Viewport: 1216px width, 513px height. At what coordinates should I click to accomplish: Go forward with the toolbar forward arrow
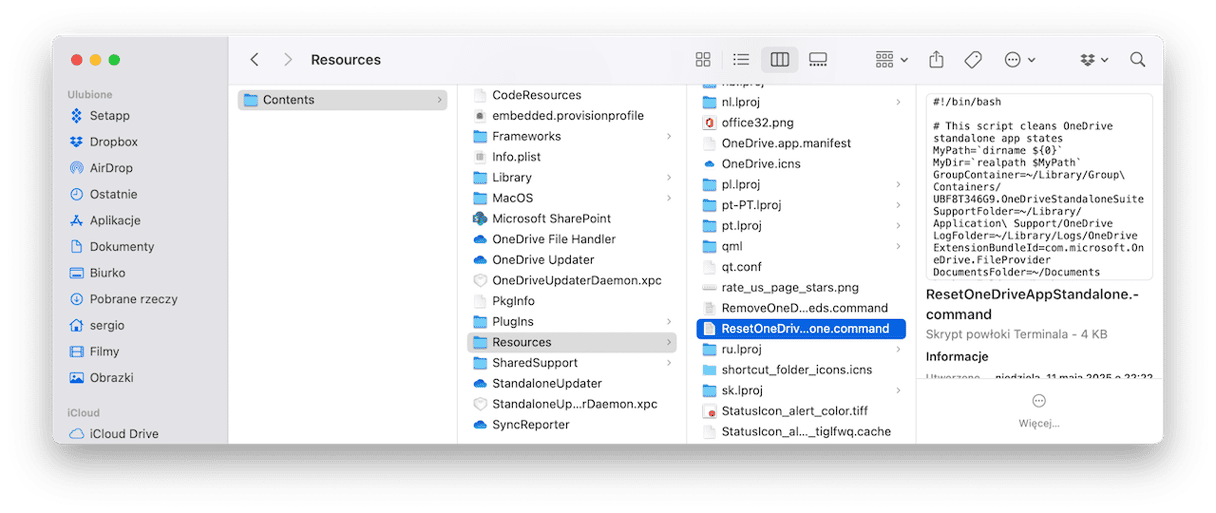(288, 60)
